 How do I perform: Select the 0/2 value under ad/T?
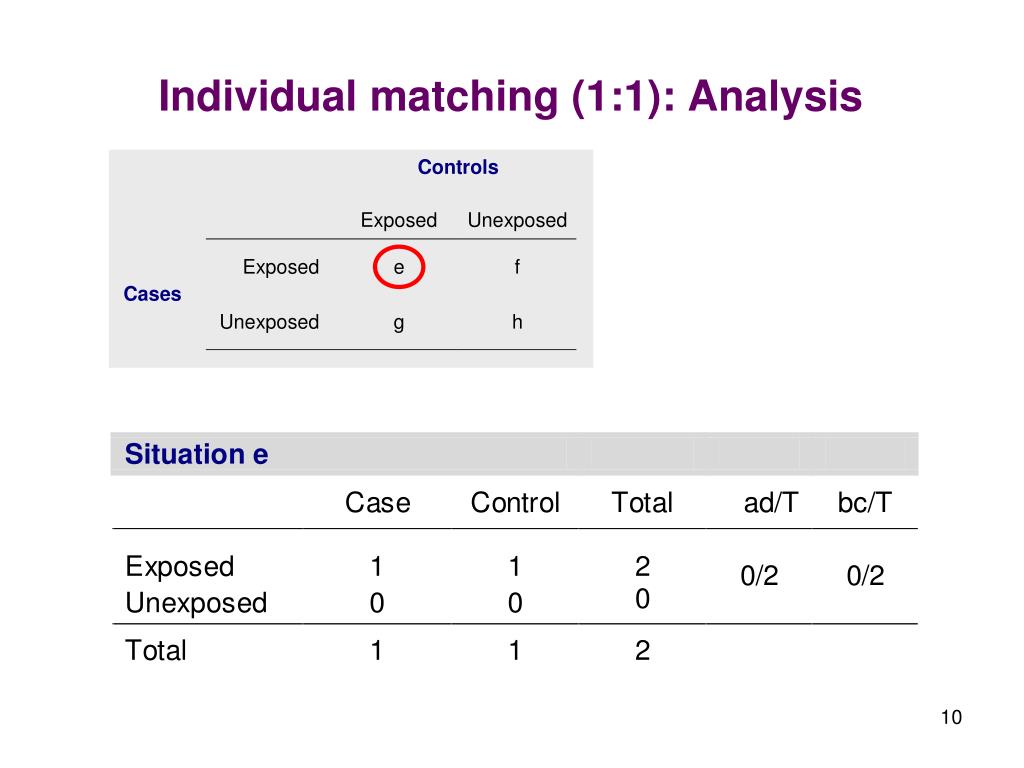click(759, 576)
